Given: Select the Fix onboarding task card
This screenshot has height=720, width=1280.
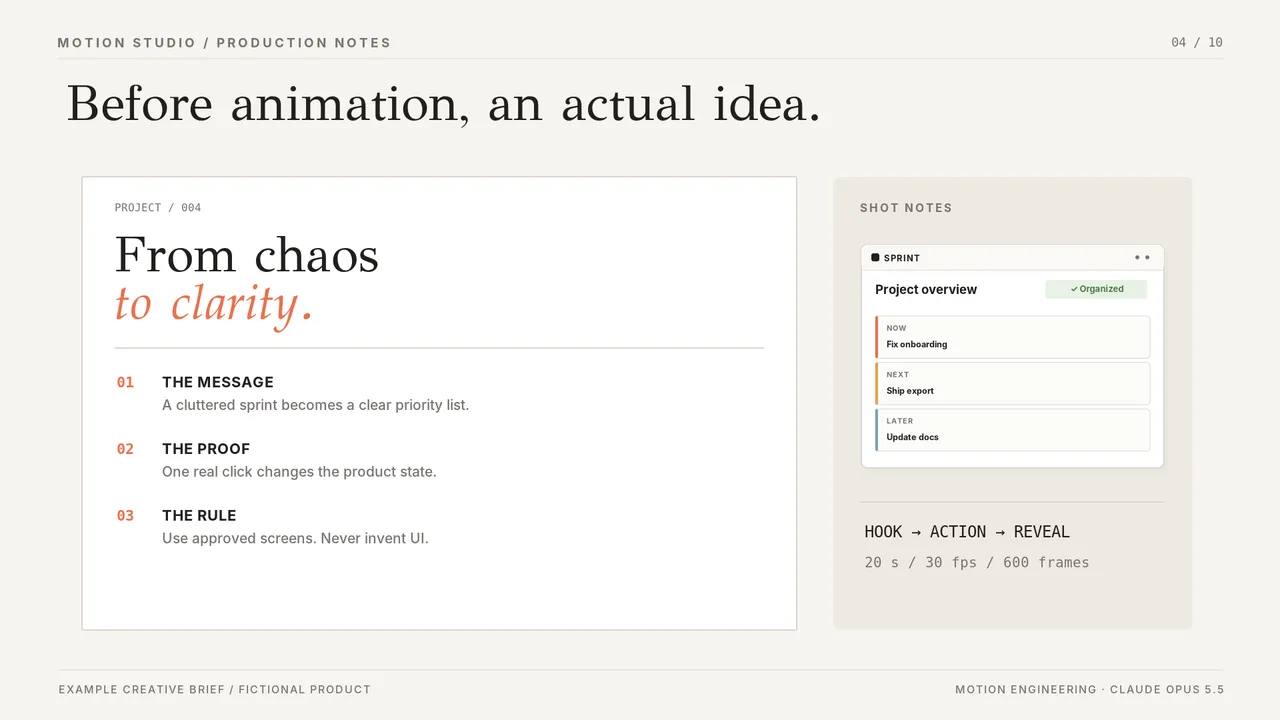Looking at the screenshot, I should (1012, 337).
